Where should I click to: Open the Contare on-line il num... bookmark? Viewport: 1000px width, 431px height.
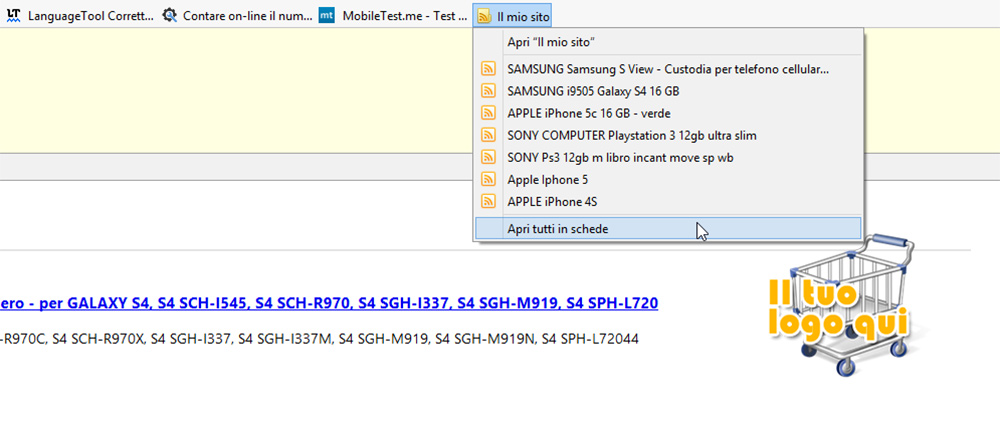(x=237, y=16)
